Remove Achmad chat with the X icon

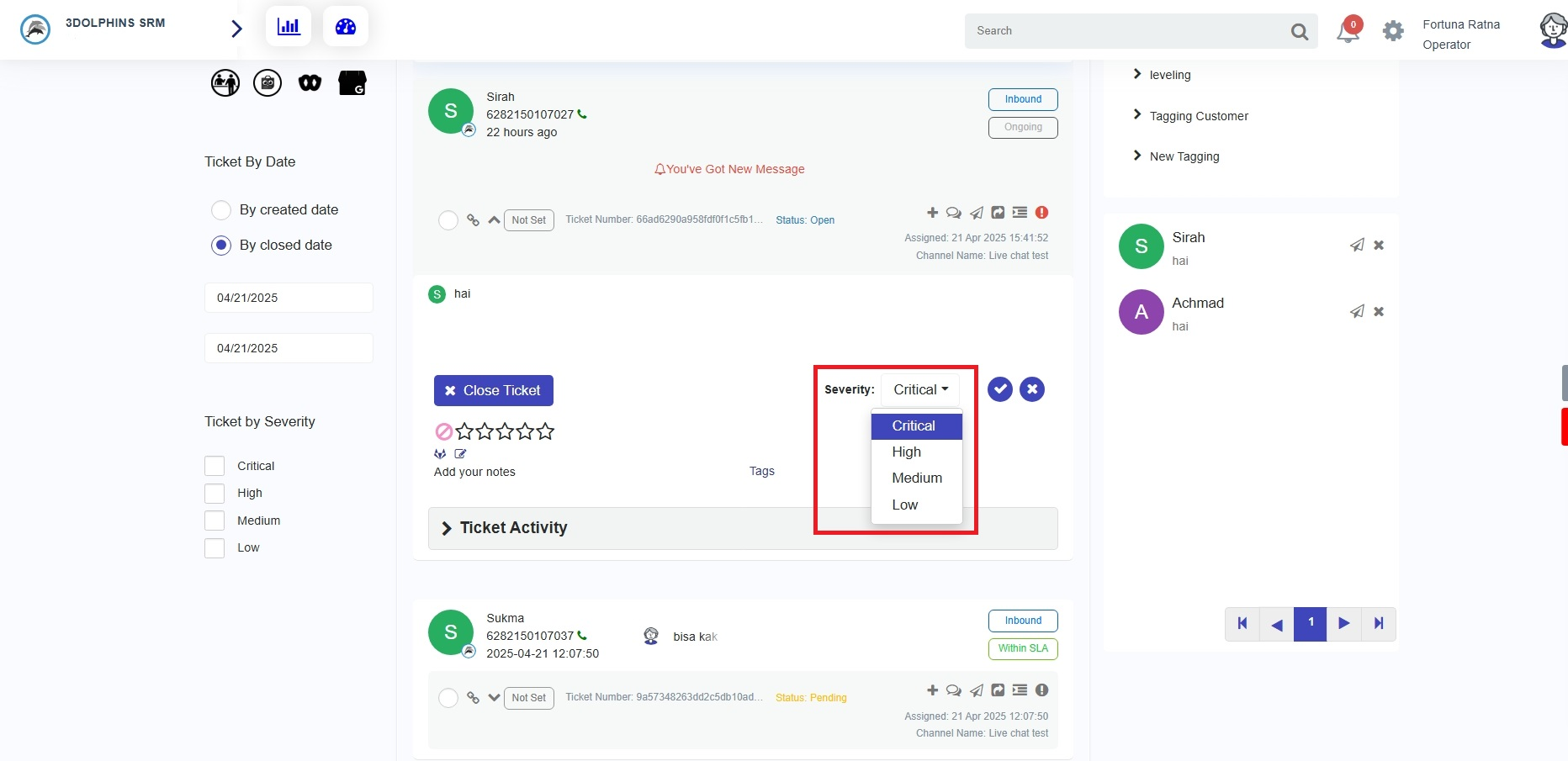coord(1379,311)
